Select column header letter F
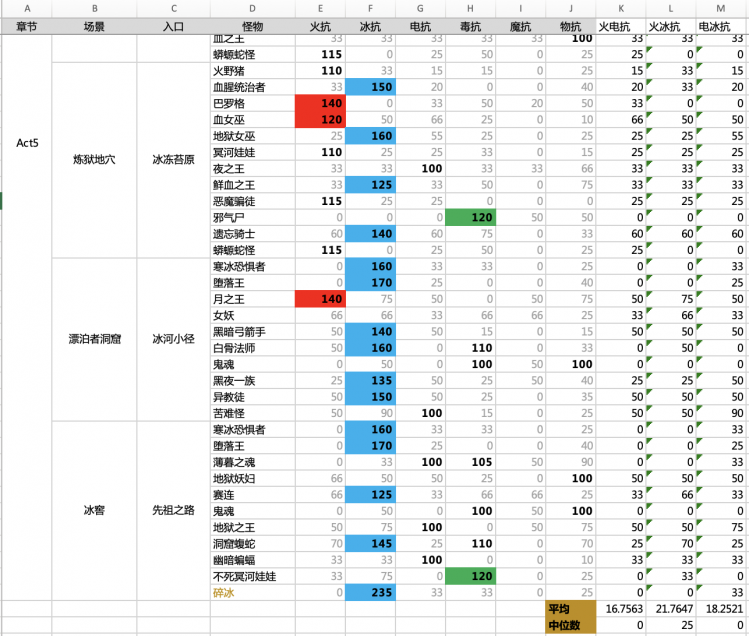Image resolution: width=749 pixels, height=636 pixels. pyautogui.click(x=370, y=8)
